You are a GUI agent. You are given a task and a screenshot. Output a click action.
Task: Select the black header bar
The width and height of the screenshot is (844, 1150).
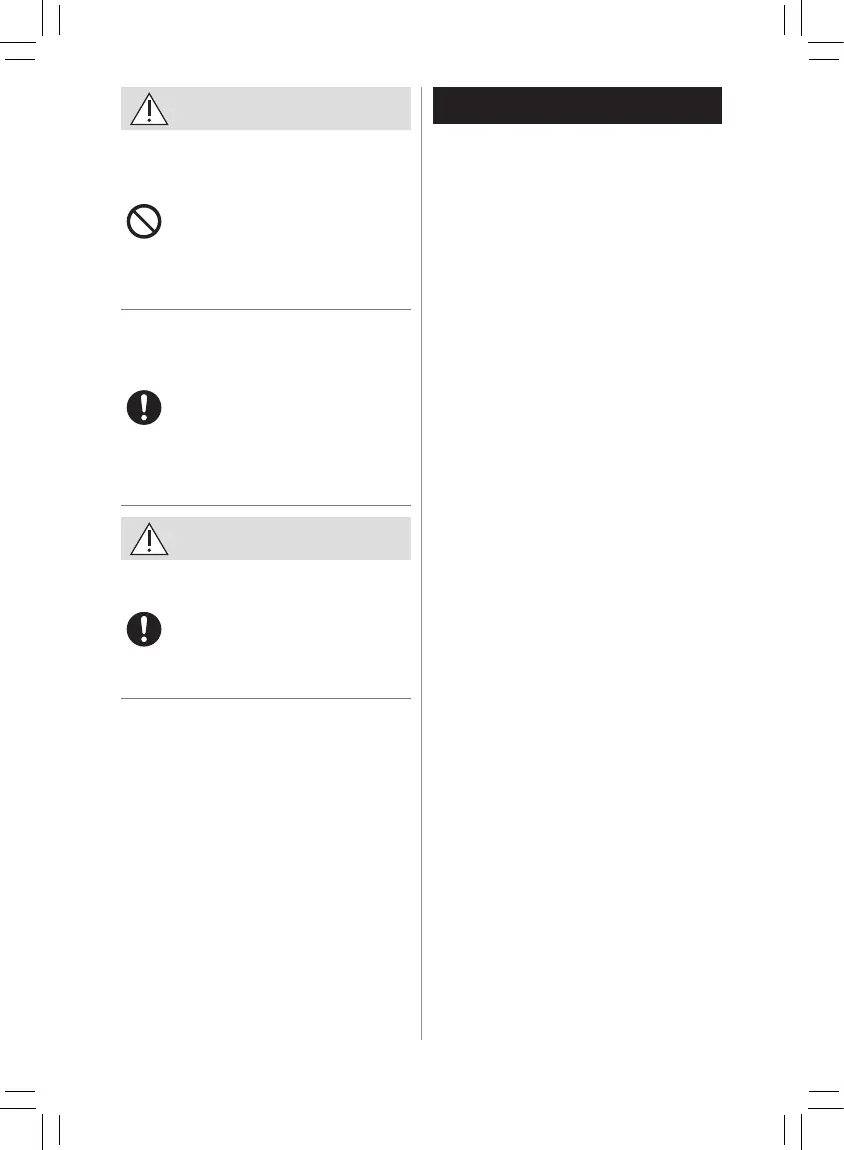coord(577,106)
